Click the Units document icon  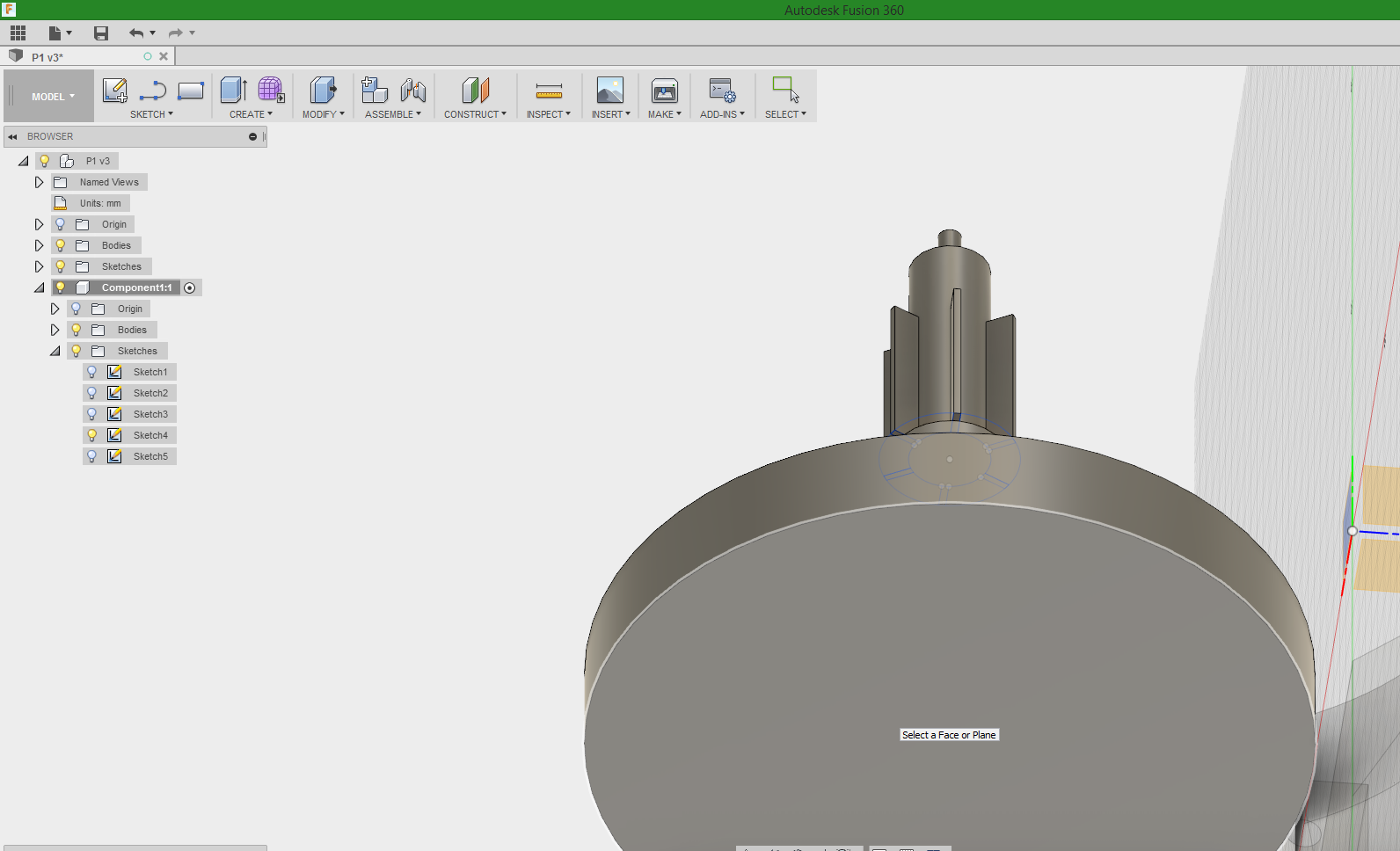coord(61,203)
